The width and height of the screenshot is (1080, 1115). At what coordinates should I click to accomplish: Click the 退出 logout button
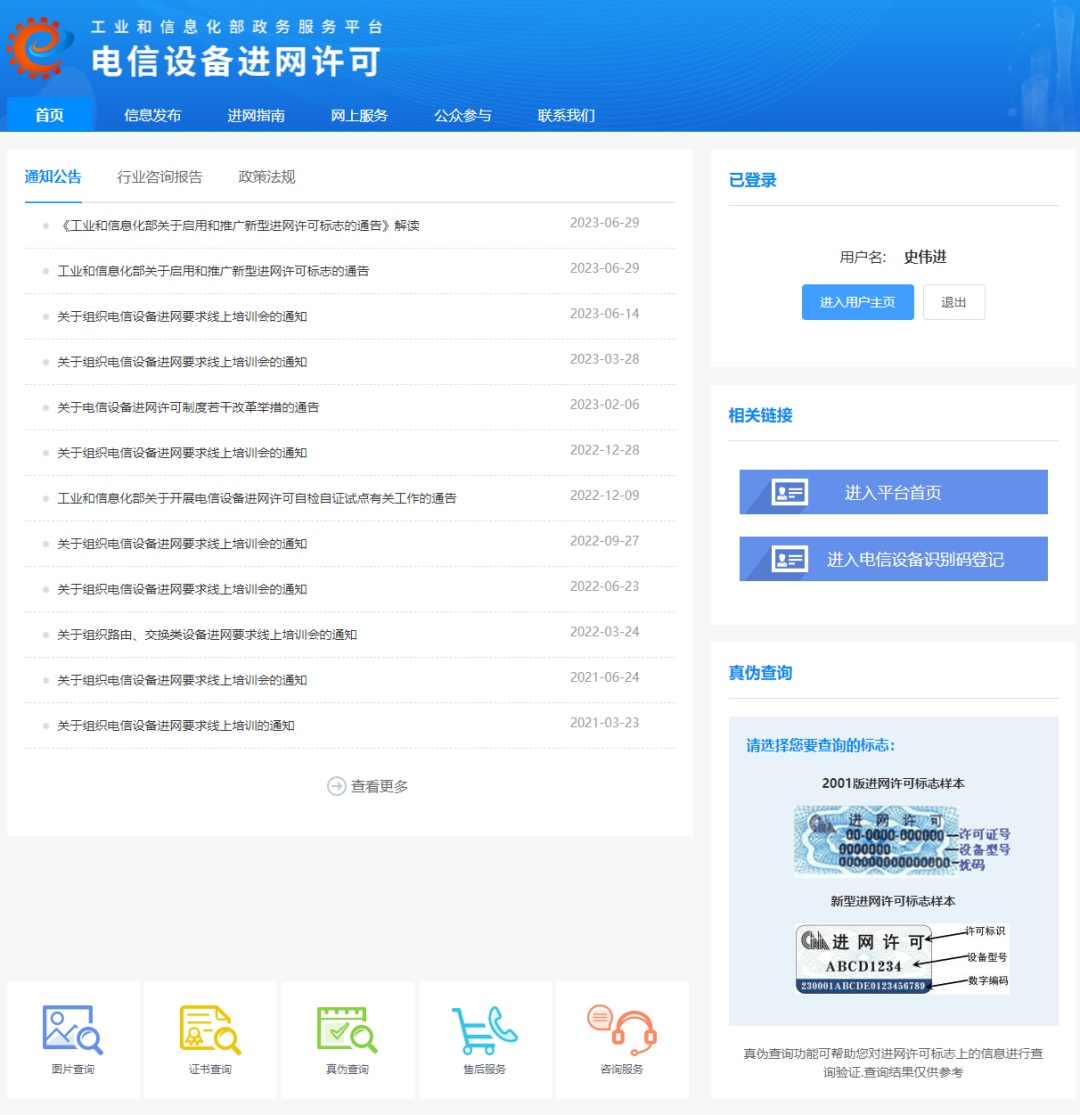953,302
